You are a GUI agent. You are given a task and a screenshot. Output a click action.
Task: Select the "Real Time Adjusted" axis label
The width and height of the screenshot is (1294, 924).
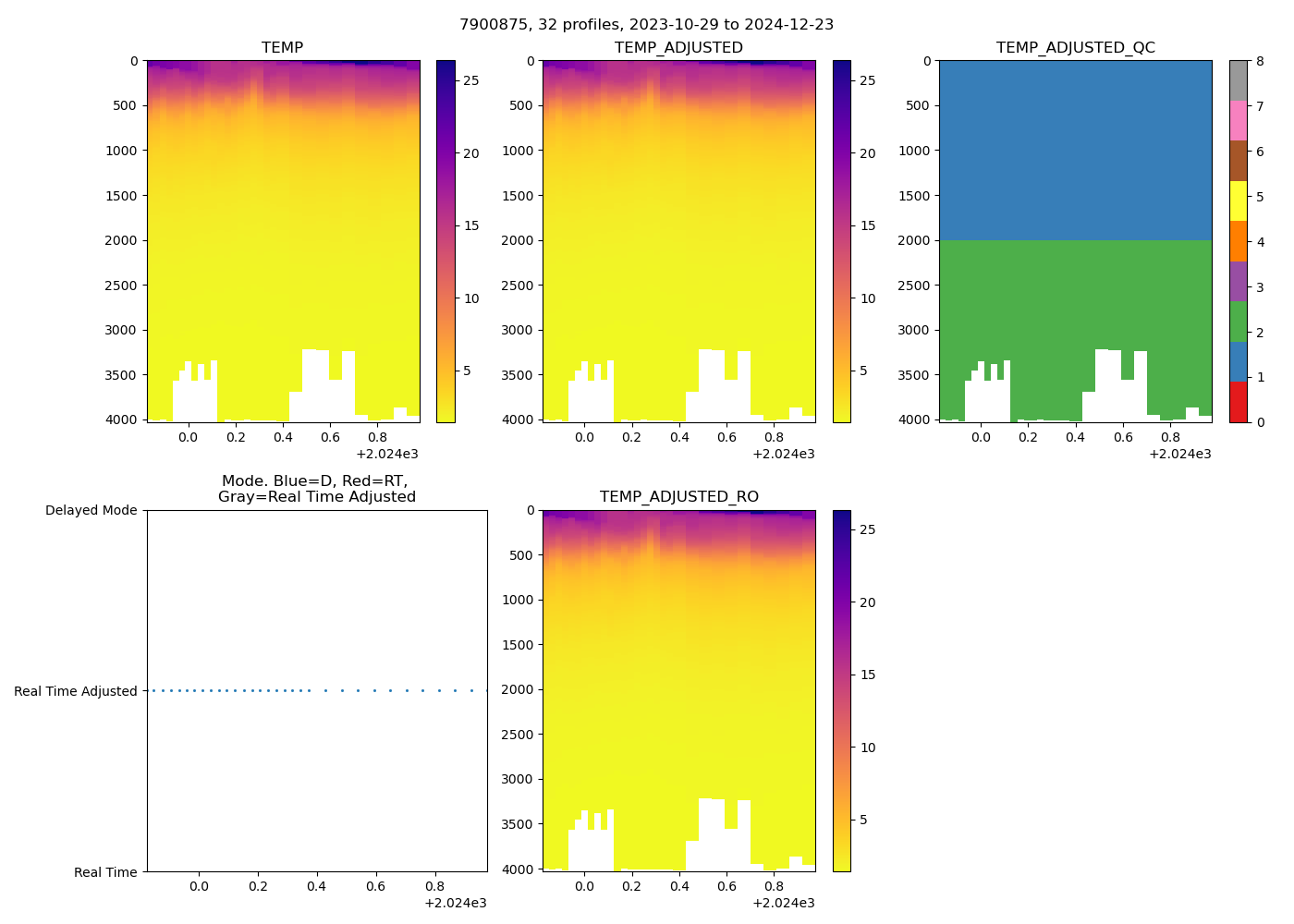[75, 691]
